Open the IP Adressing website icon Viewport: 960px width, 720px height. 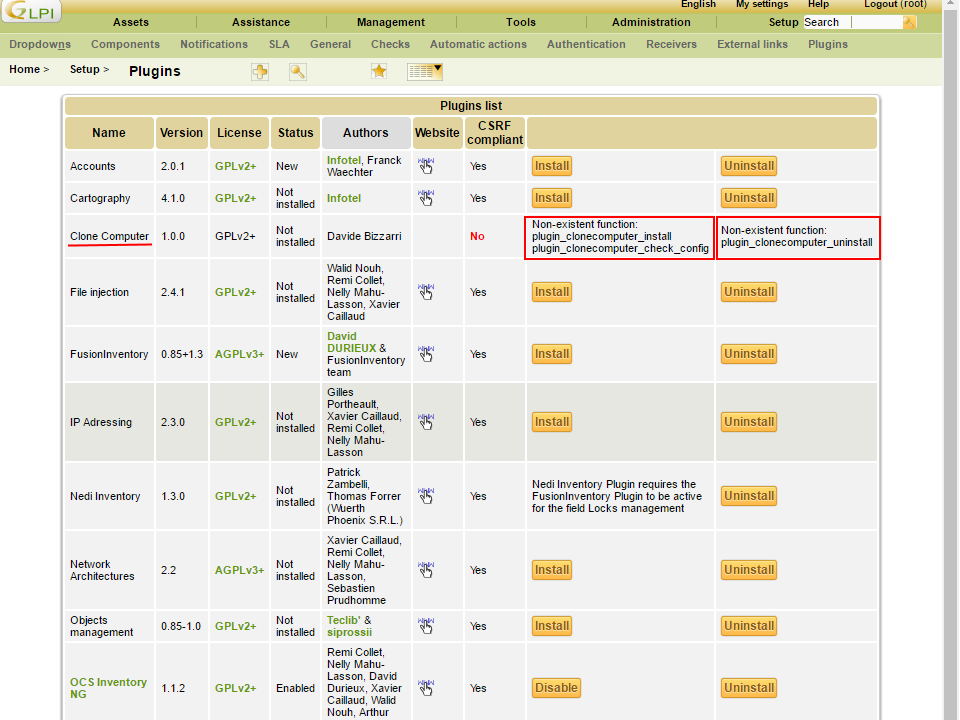click(x=426, y=422)
